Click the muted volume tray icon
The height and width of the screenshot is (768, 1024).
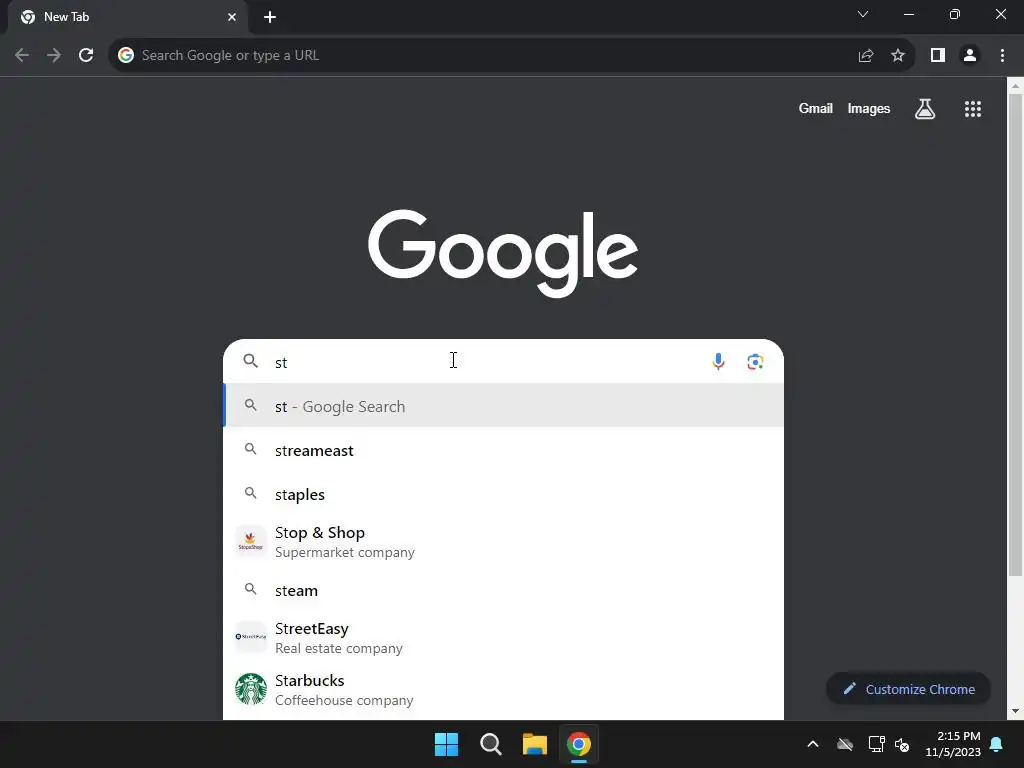902,744
